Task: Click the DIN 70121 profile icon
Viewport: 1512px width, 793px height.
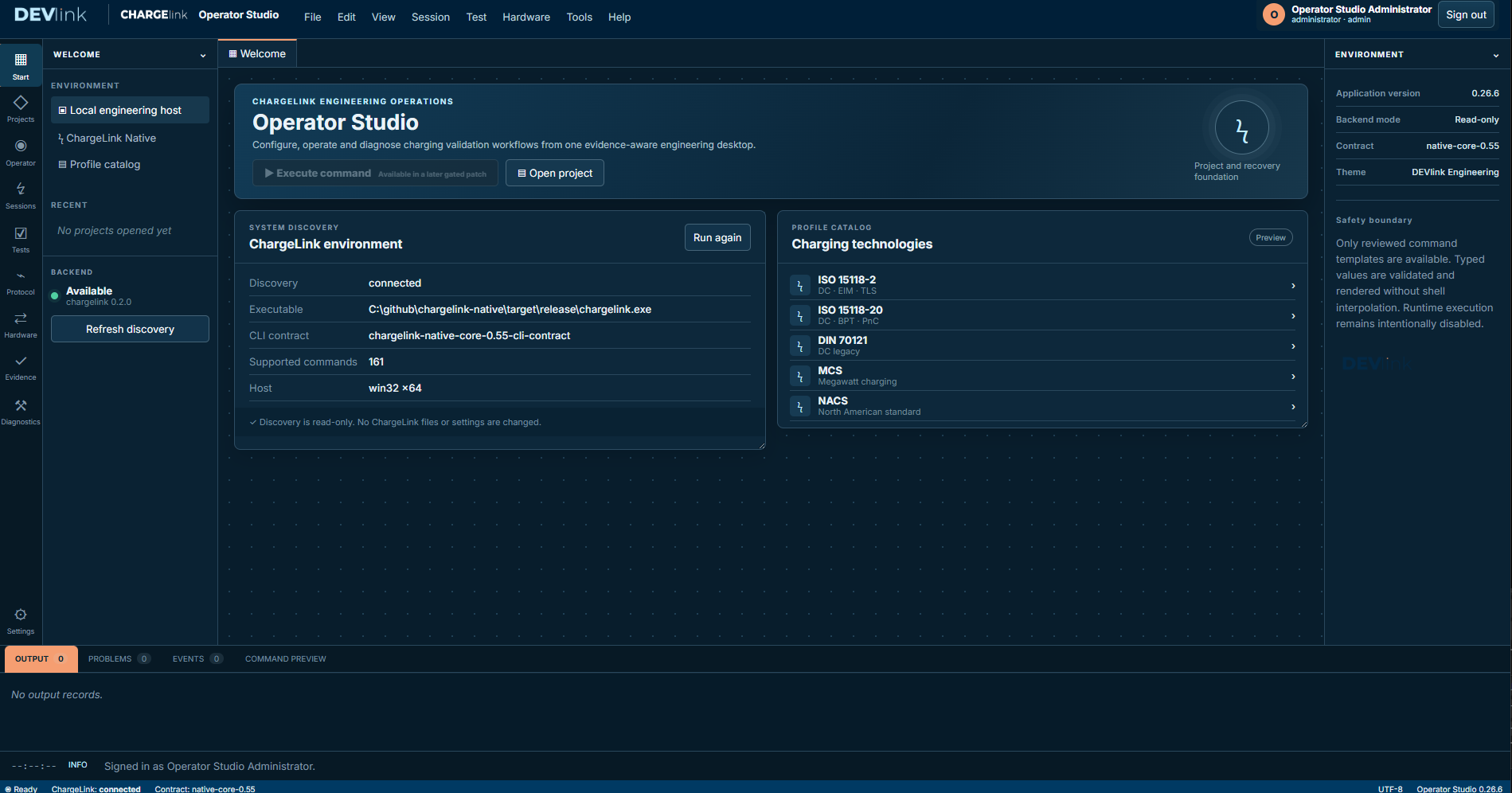Action: click(x=800, y=346)
